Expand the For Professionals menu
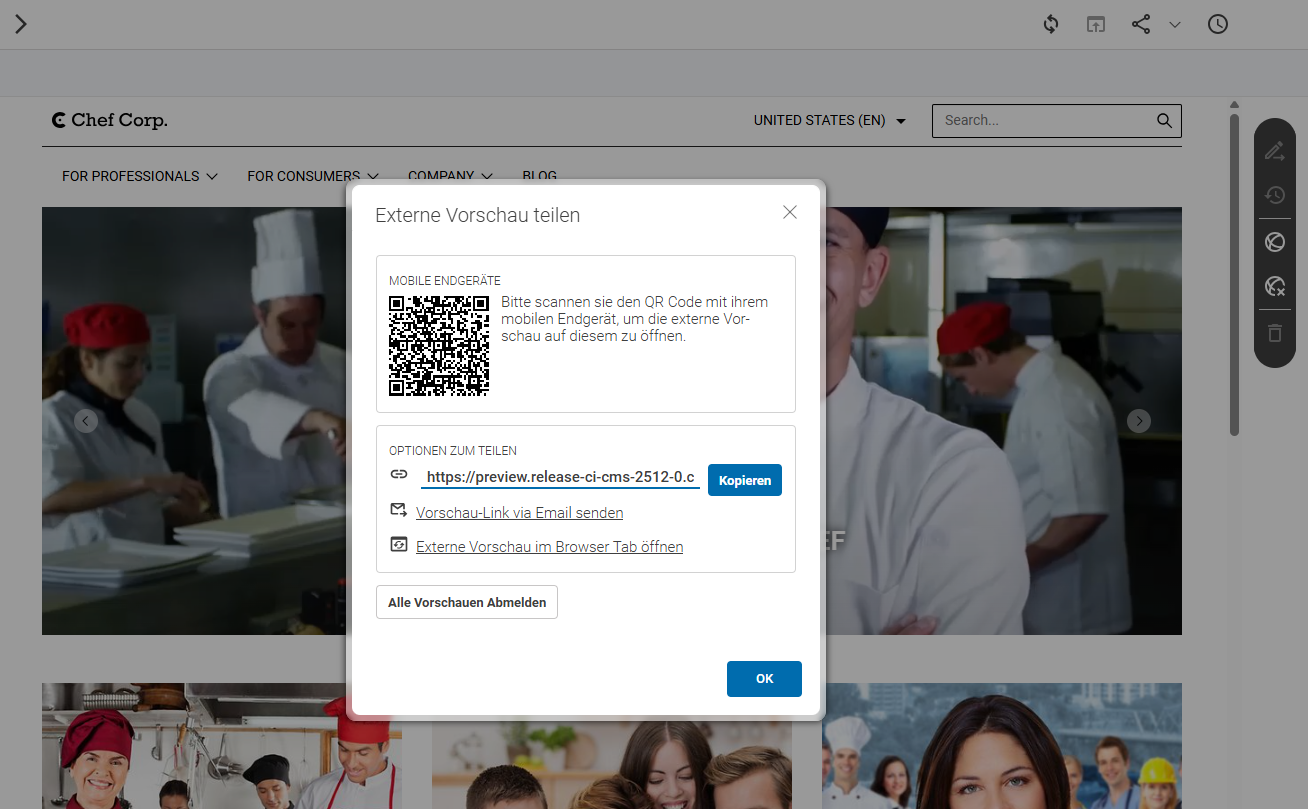This screenshot has height=809, width=1308. [x=140, y=176]
